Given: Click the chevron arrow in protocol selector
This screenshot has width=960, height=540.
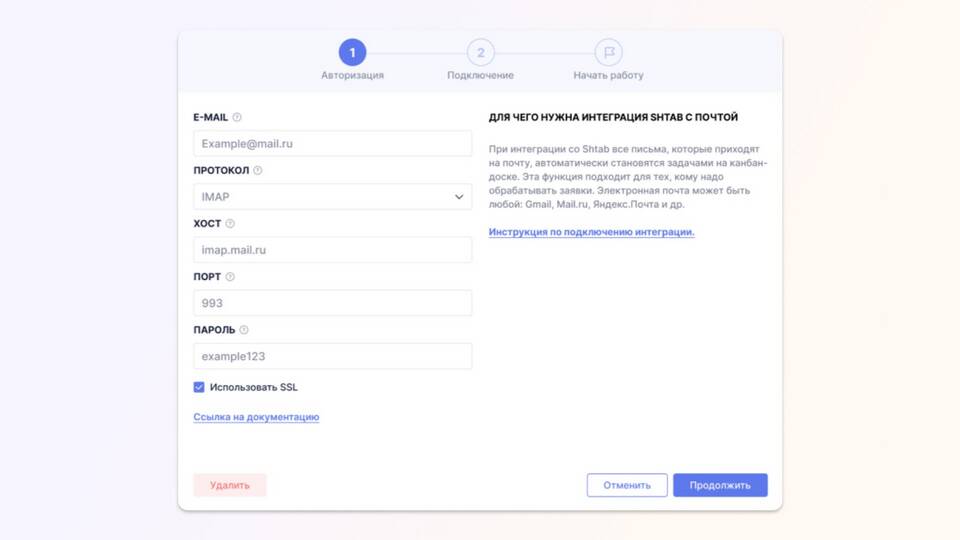Looking at the screenshot, I should pyautogui.click(x=459, y=197).
